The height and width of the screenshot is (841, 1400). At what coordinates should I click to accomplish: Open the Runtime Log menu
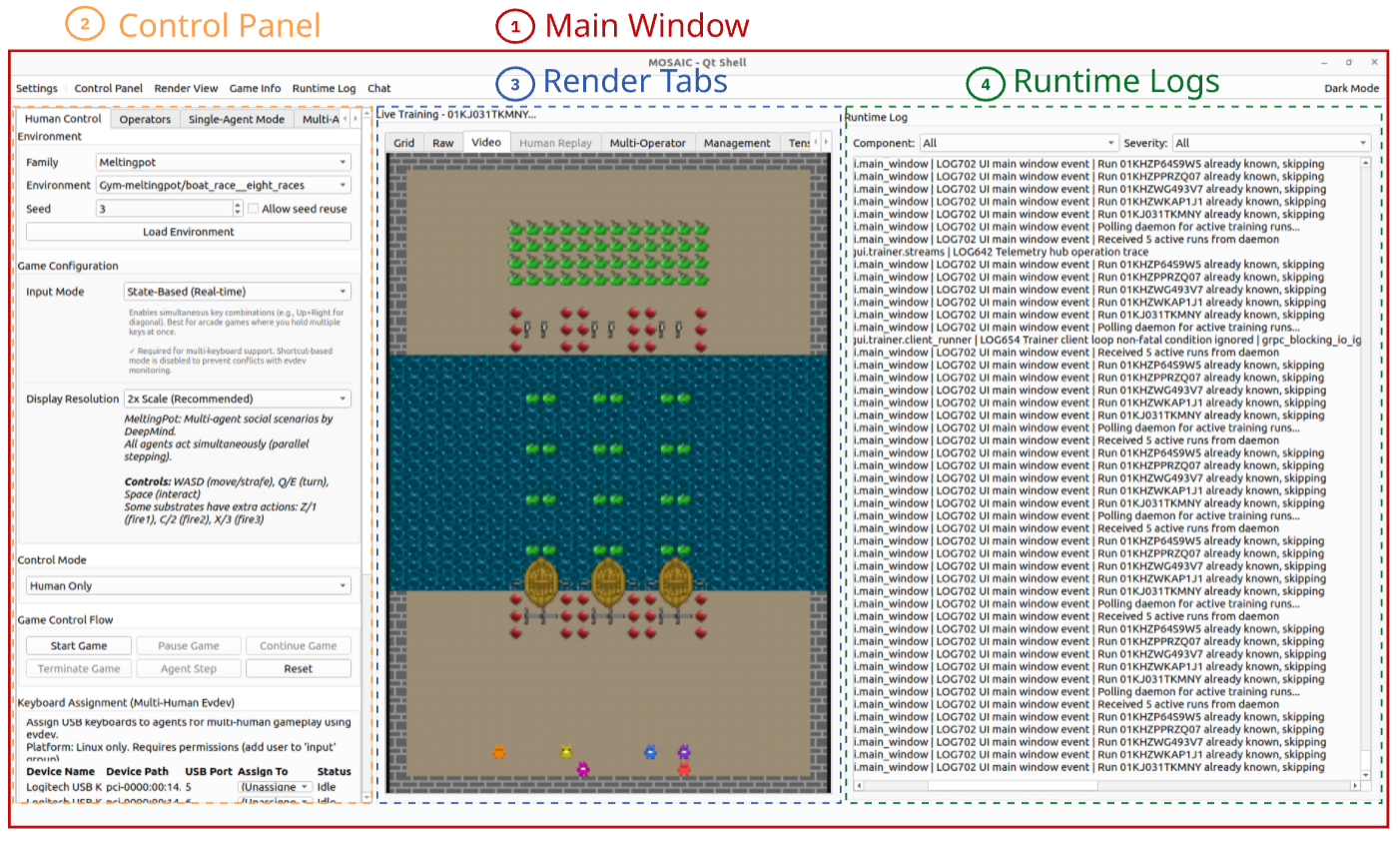tap(324, 88)
